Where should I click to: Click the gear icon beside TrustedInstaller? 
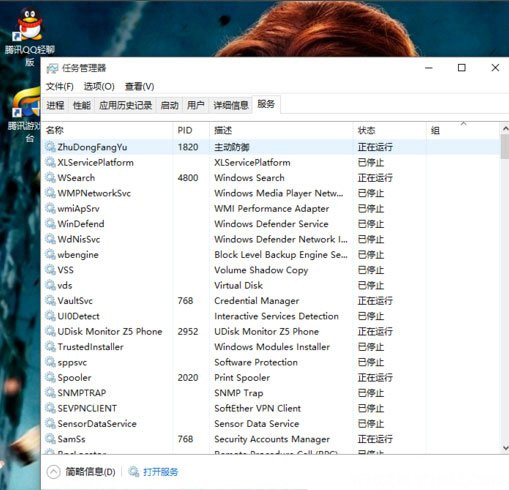point(50,346)
